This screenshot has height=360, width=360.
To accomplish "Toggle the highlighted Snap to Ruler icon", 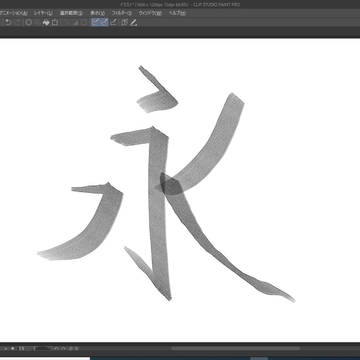I will (x=96, y=22).
